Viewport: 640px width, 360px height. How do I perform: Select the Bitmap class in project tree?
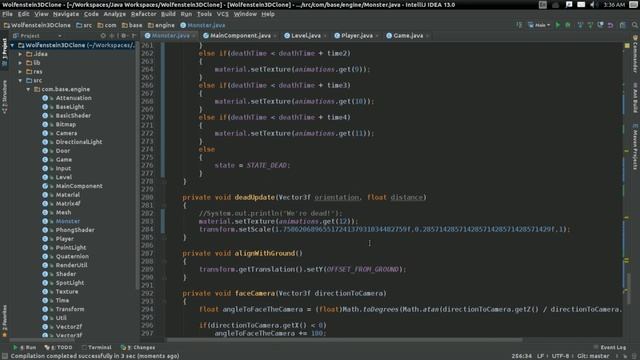coord(65,124)
